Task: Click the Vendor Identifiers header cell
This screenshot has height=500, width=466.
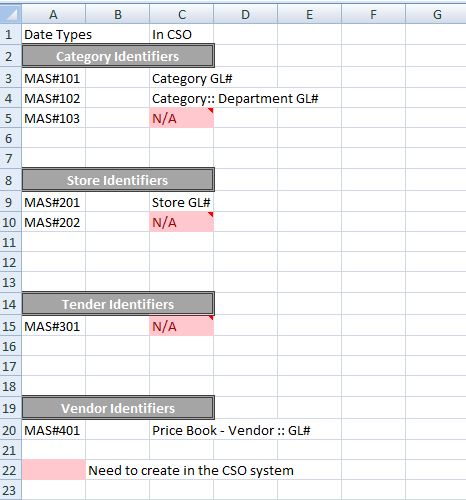Action: tap(118, 408)
